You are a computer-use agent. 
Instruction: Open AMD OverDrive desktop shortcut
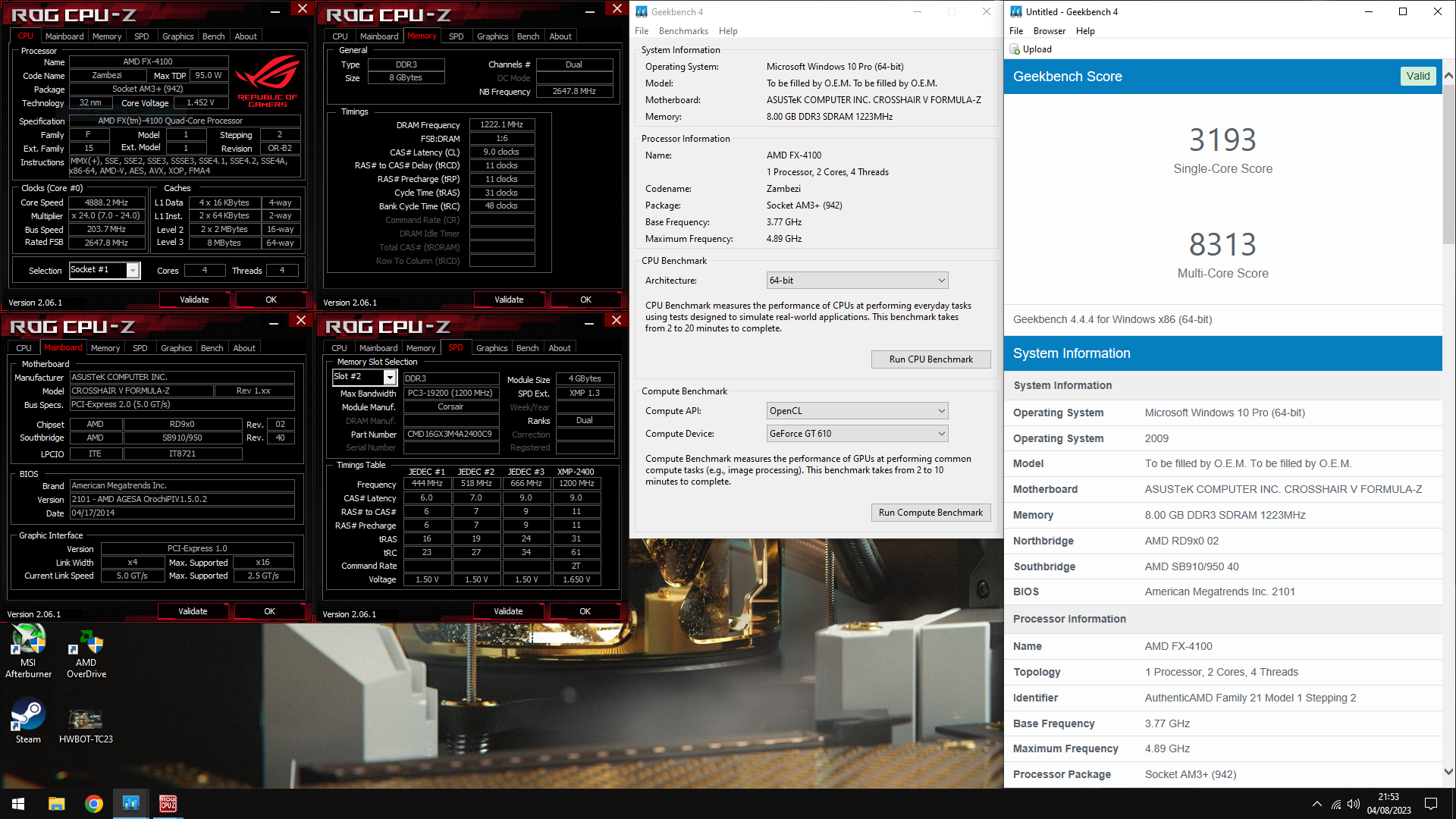tap(86, 652)
